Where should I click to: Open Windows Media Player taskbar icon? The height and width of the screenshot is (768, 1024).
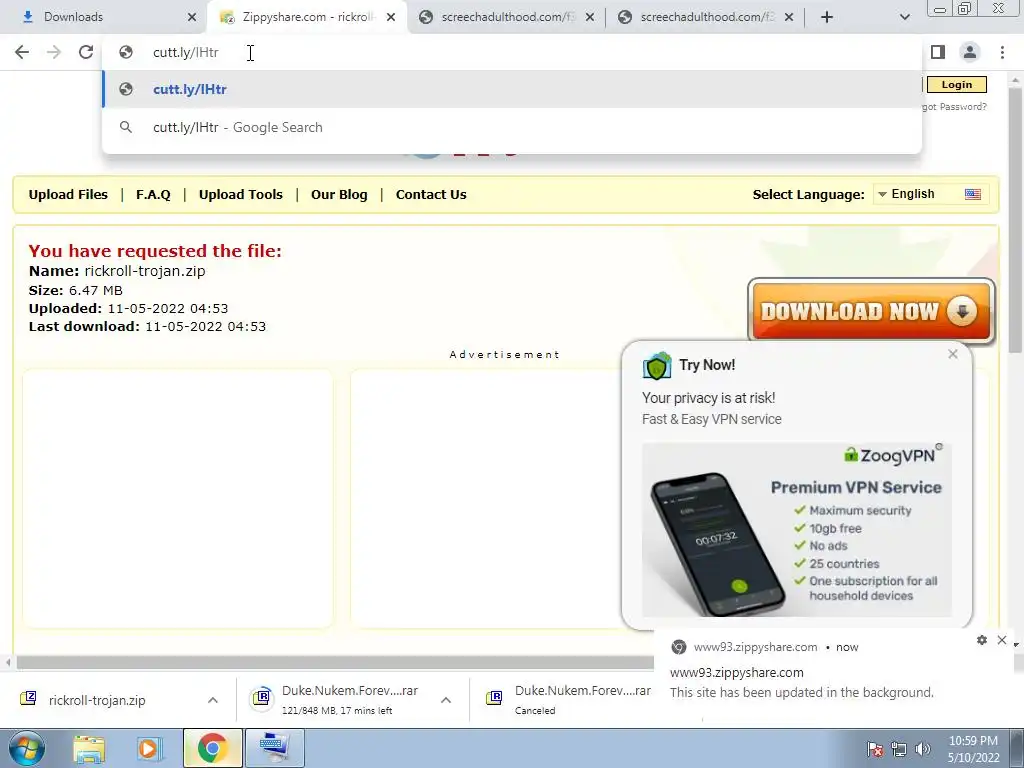pyautogui.click(x=149, y=748)
